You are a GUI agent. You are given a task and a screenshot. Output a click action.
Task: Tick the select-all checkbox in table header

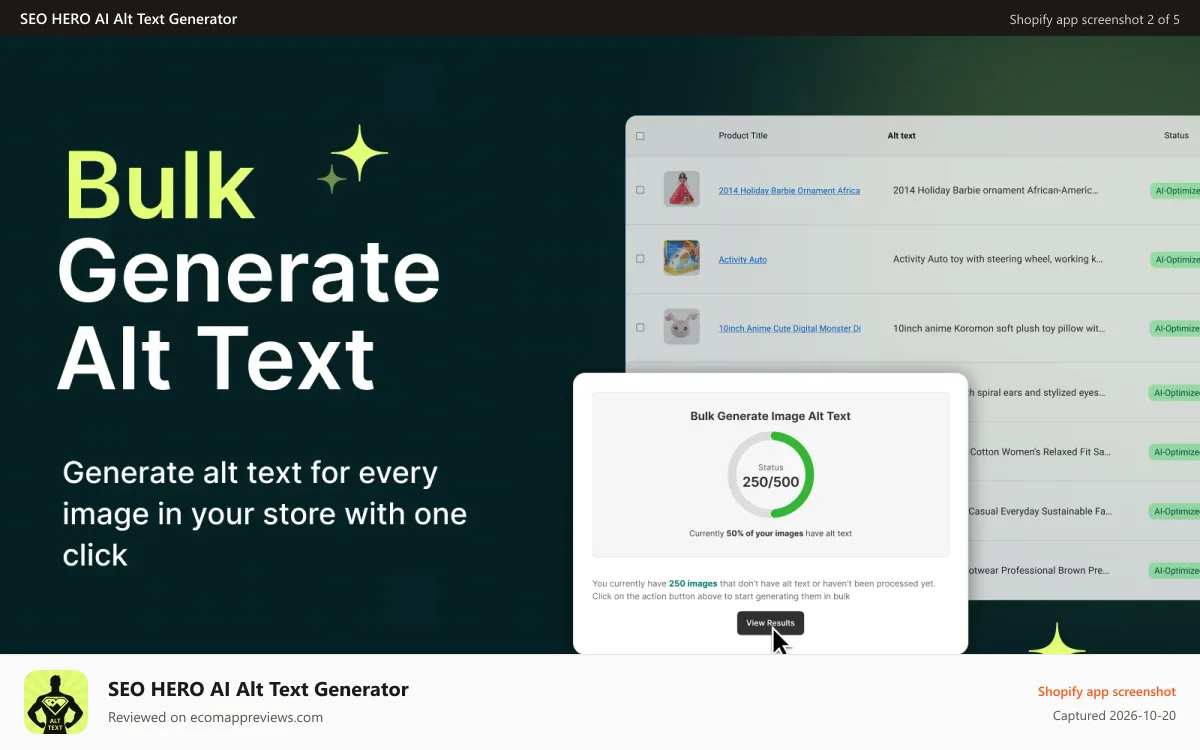pyautogui.click(x=640, y=136)
